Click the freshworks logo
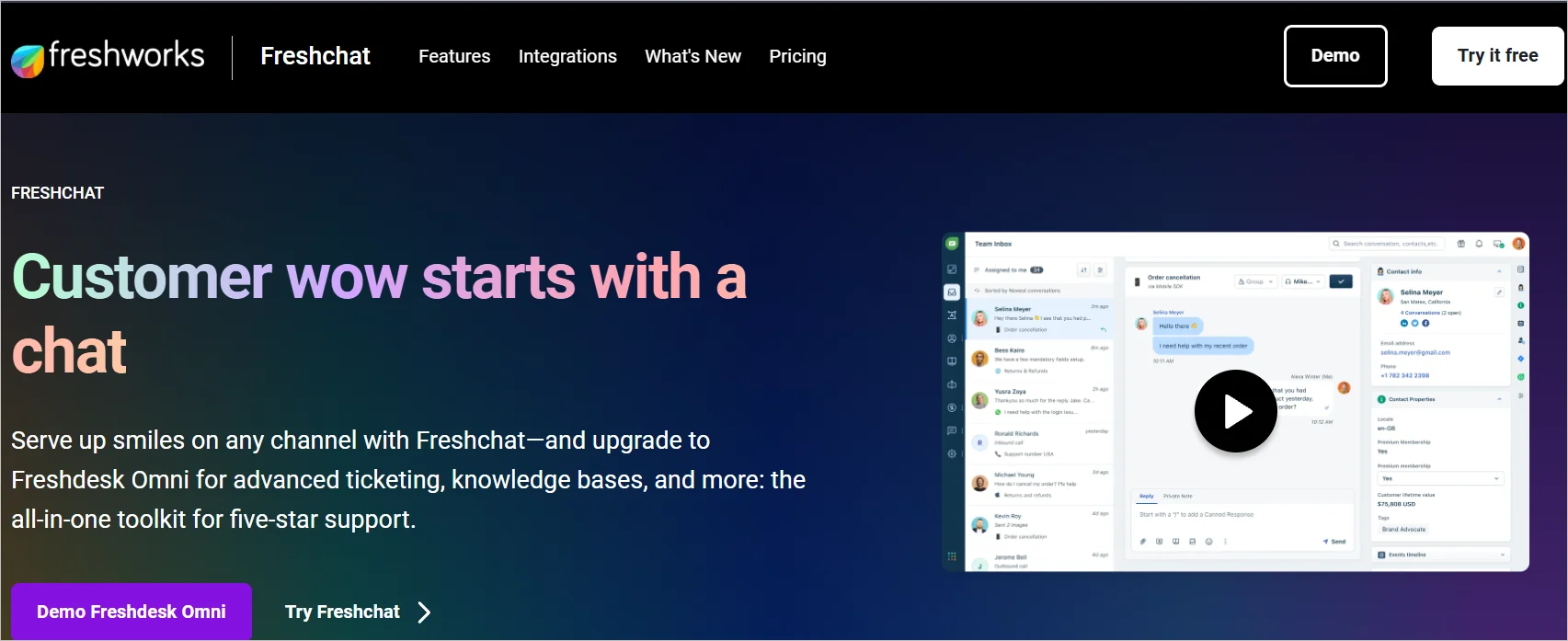Screen dimensions: 1568x641 pos(108,57)
